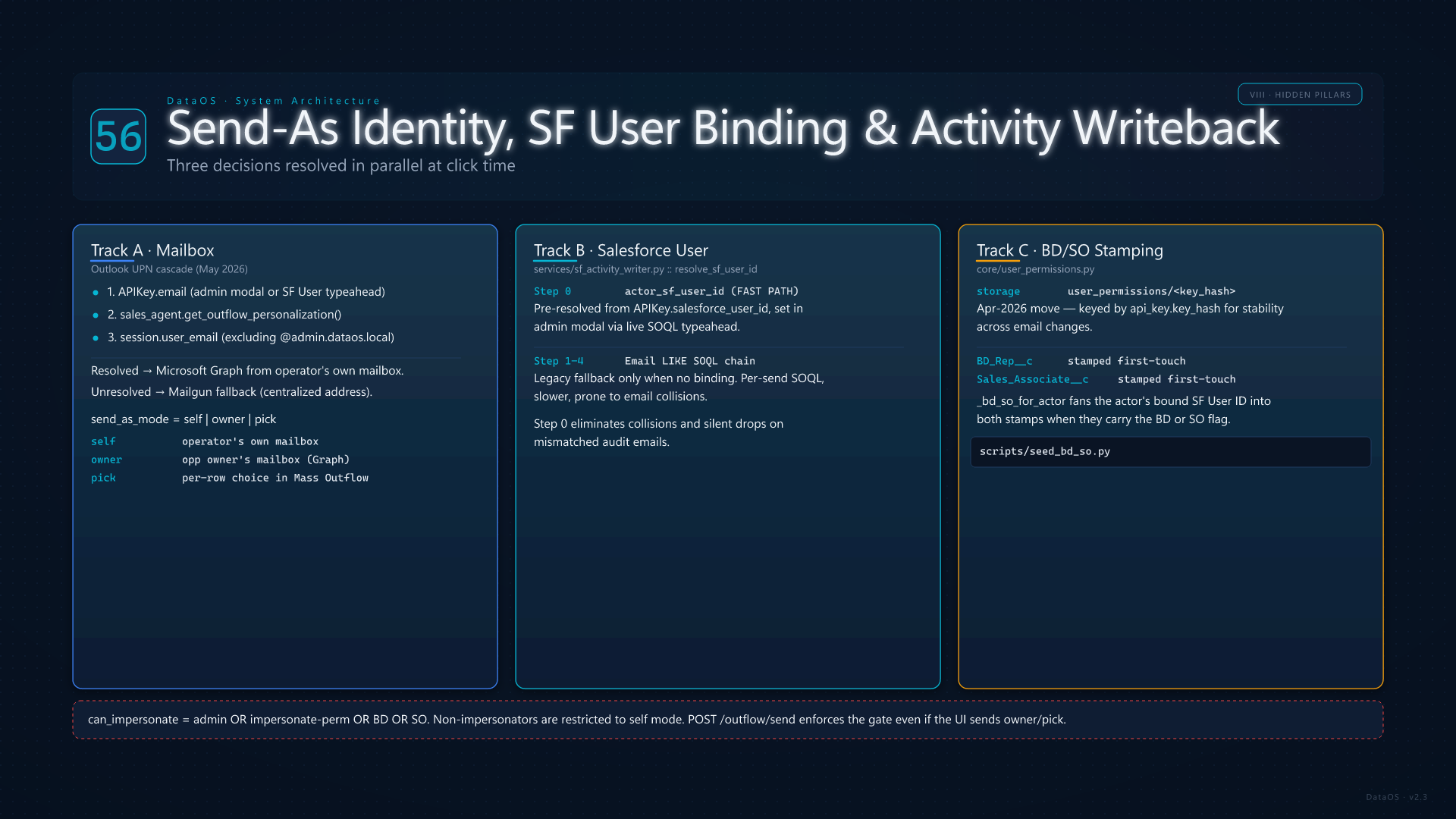Click the slide number 56 badge
1456x819 pixels.
(x=118, y=136)
